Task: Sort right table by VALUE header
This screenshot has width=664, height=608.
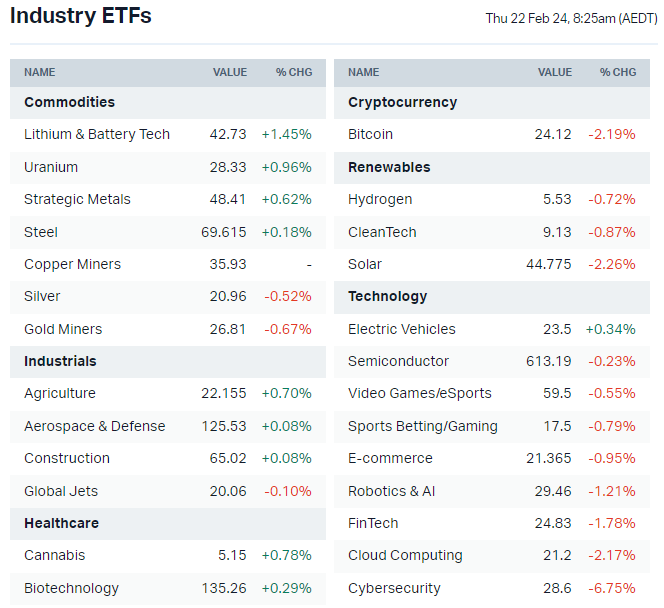Action: click(555, 72)
